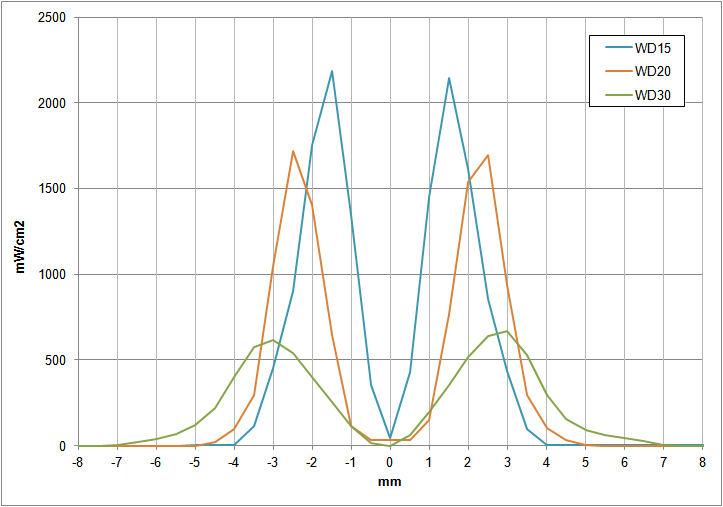Click the 500 label on the vertical axis

pos(56,361)
